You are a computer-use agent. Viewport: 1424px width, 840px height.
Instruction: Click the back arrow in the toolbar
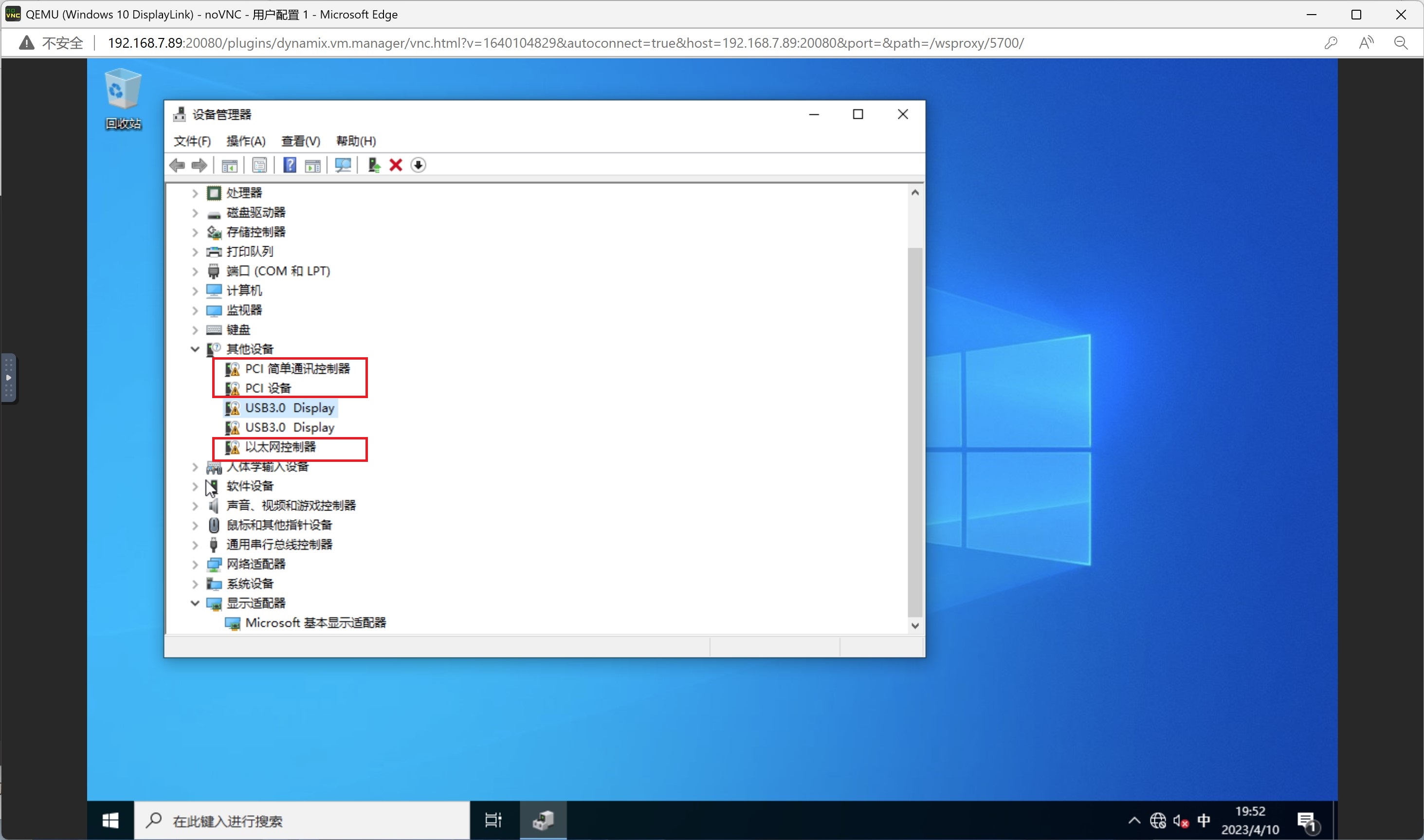tap(177, 165)
